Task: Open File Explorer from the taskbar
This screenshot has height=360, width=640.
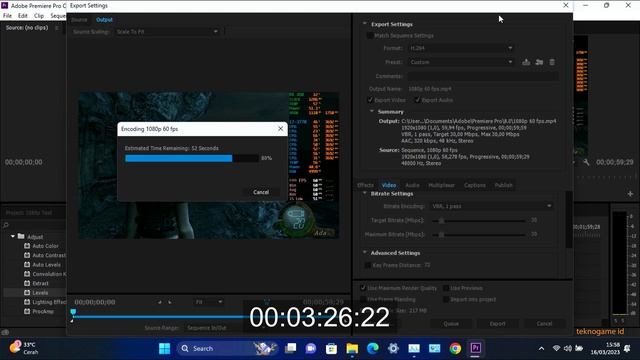Action: [352, 348]
